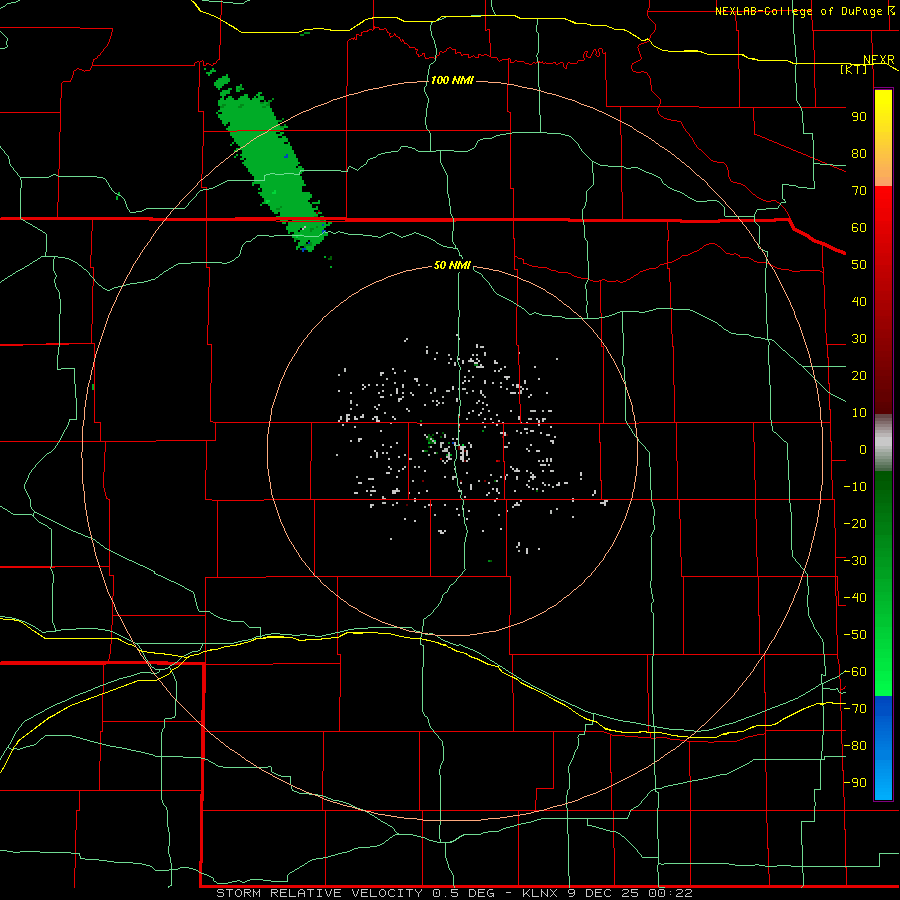Click the Storm Relative Velocity caption text
Viewport: 900px width, 900px height.
(454, 893)
